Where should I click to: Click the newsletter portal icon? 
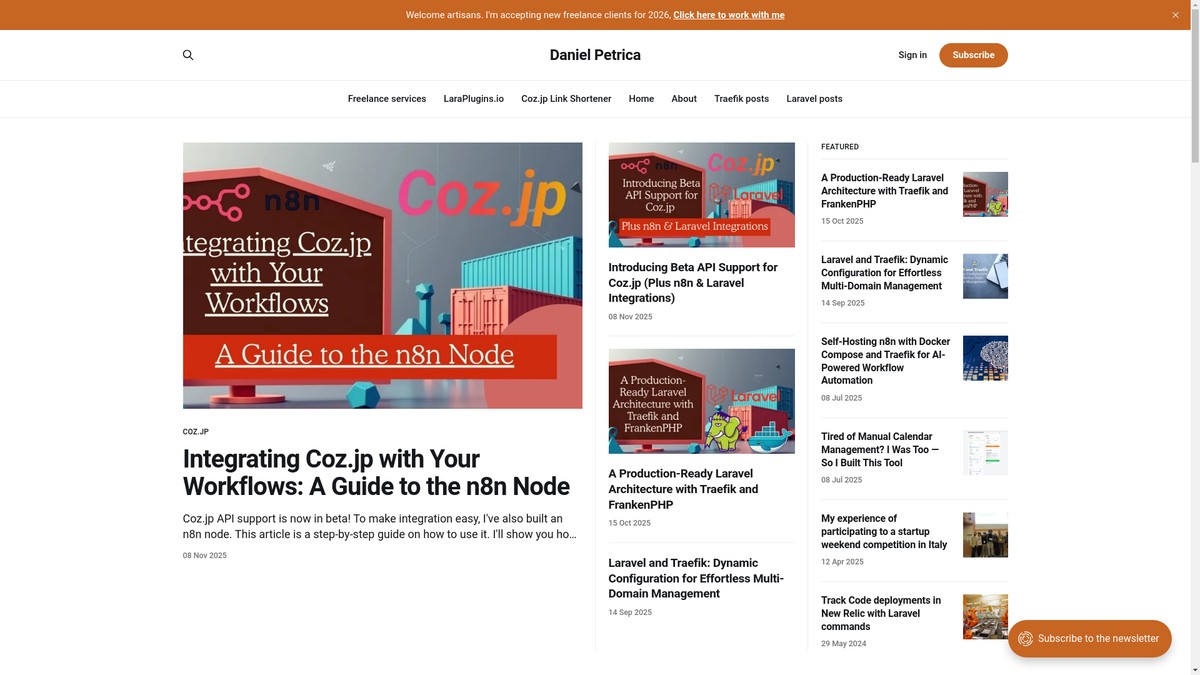[1025, 638]
